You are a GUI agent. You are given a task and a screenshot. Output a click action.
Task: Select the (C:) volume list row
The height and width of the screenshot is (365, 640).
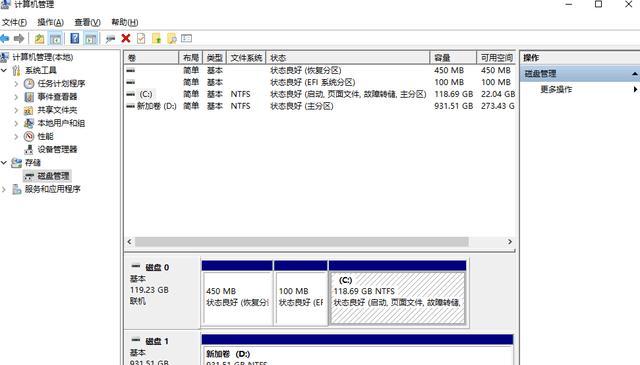[320, 94]
